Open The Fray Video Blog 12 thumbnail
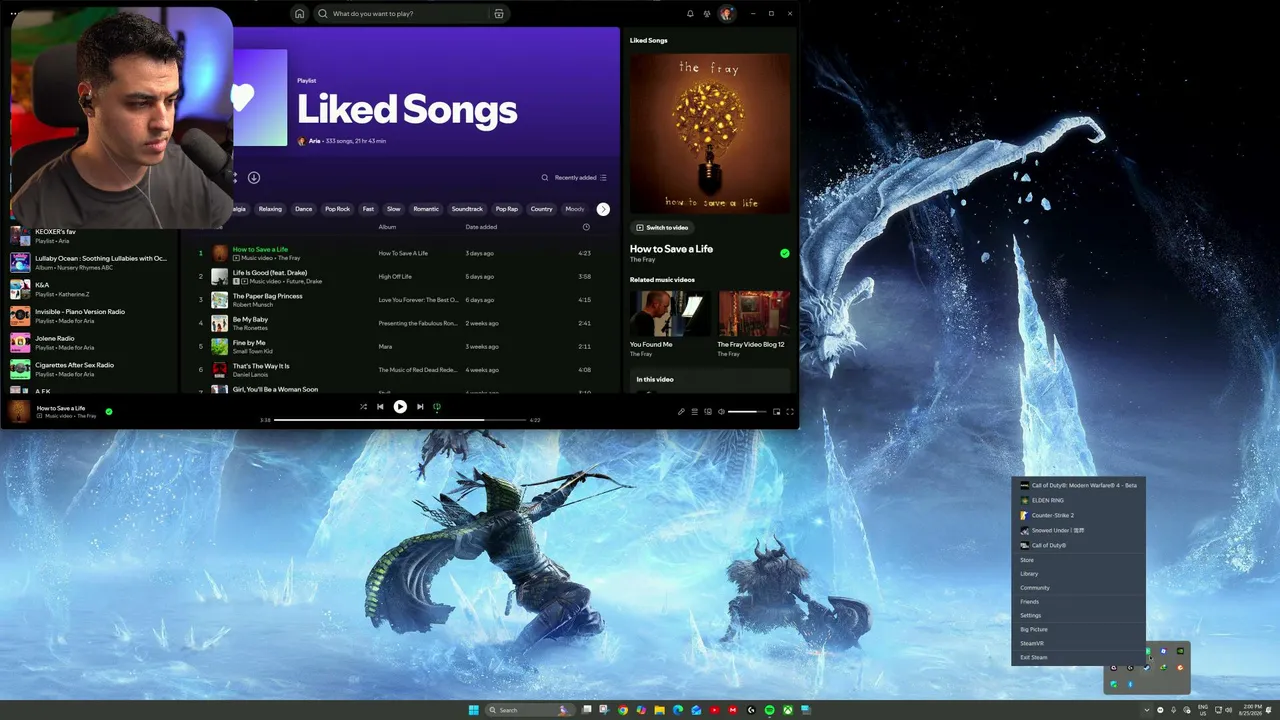The width and height of the screenshot is (1280, 720). pyautogui.click(x=754, y=313)
